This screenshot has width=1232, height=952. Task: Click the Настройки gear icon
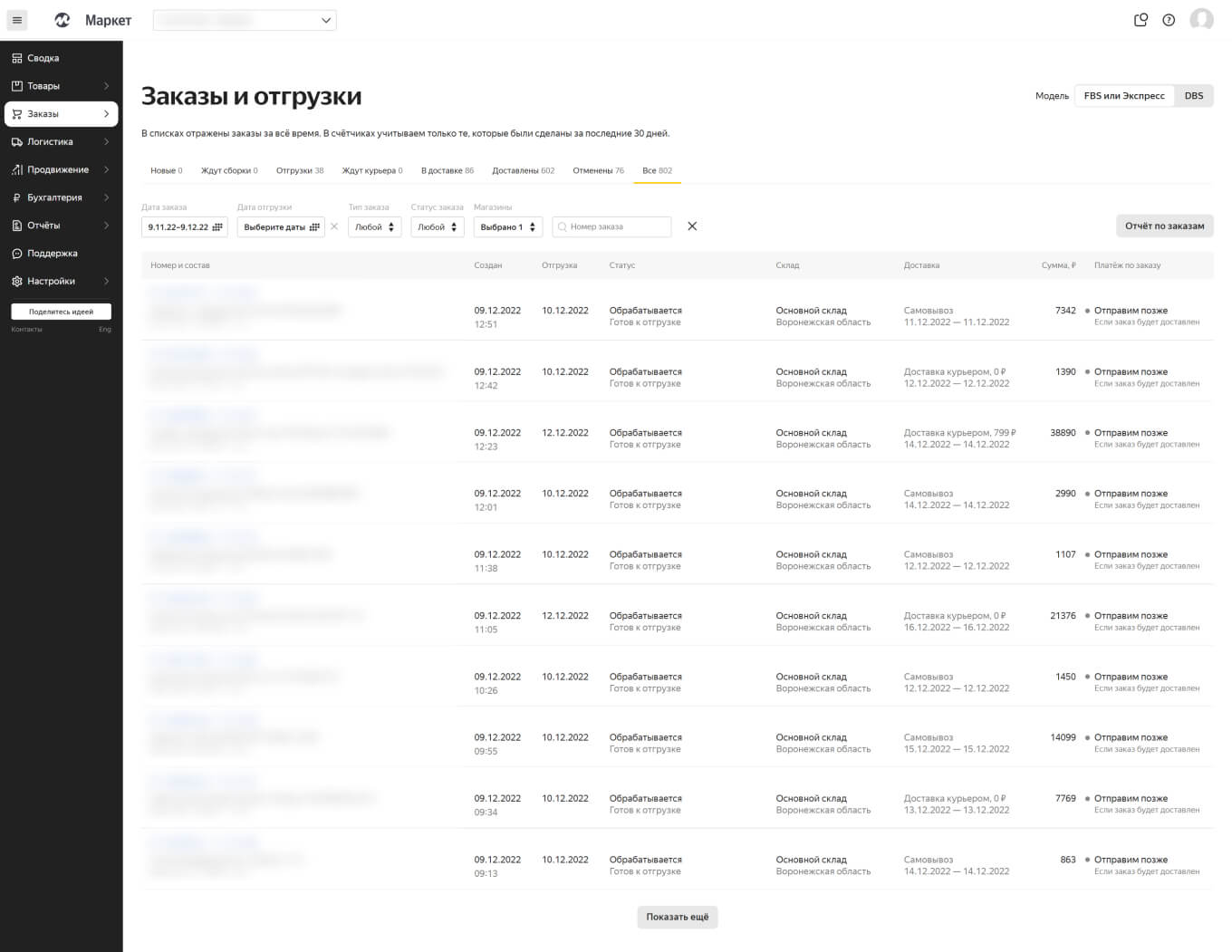pos(16,282)
